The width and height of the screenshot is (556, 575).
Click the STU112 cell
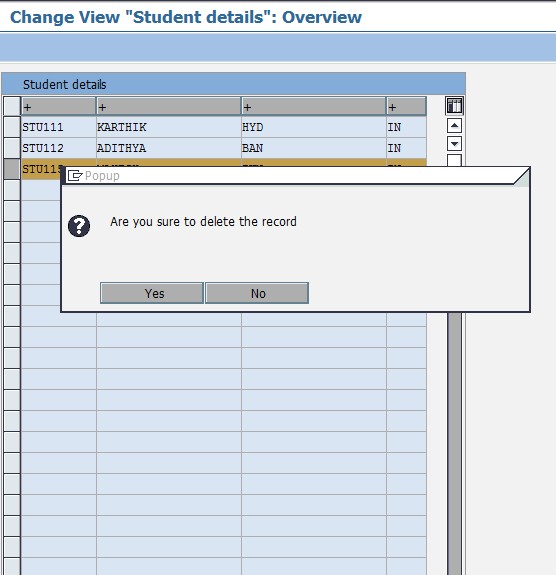[58, 148]
